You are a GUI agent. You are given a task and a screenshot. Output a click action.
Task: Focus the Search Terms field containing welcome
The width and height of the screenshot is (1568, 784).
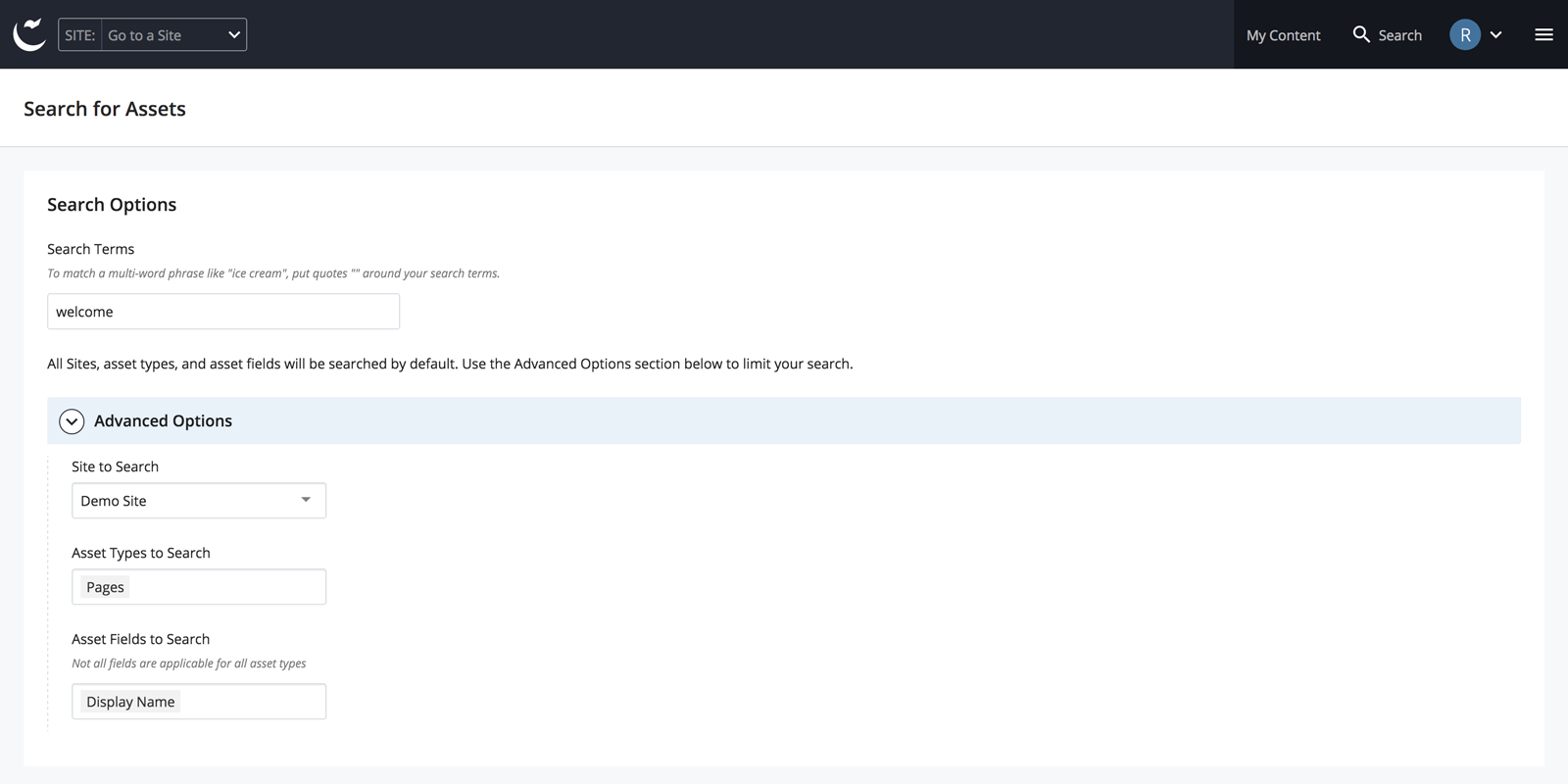(223, 312)
